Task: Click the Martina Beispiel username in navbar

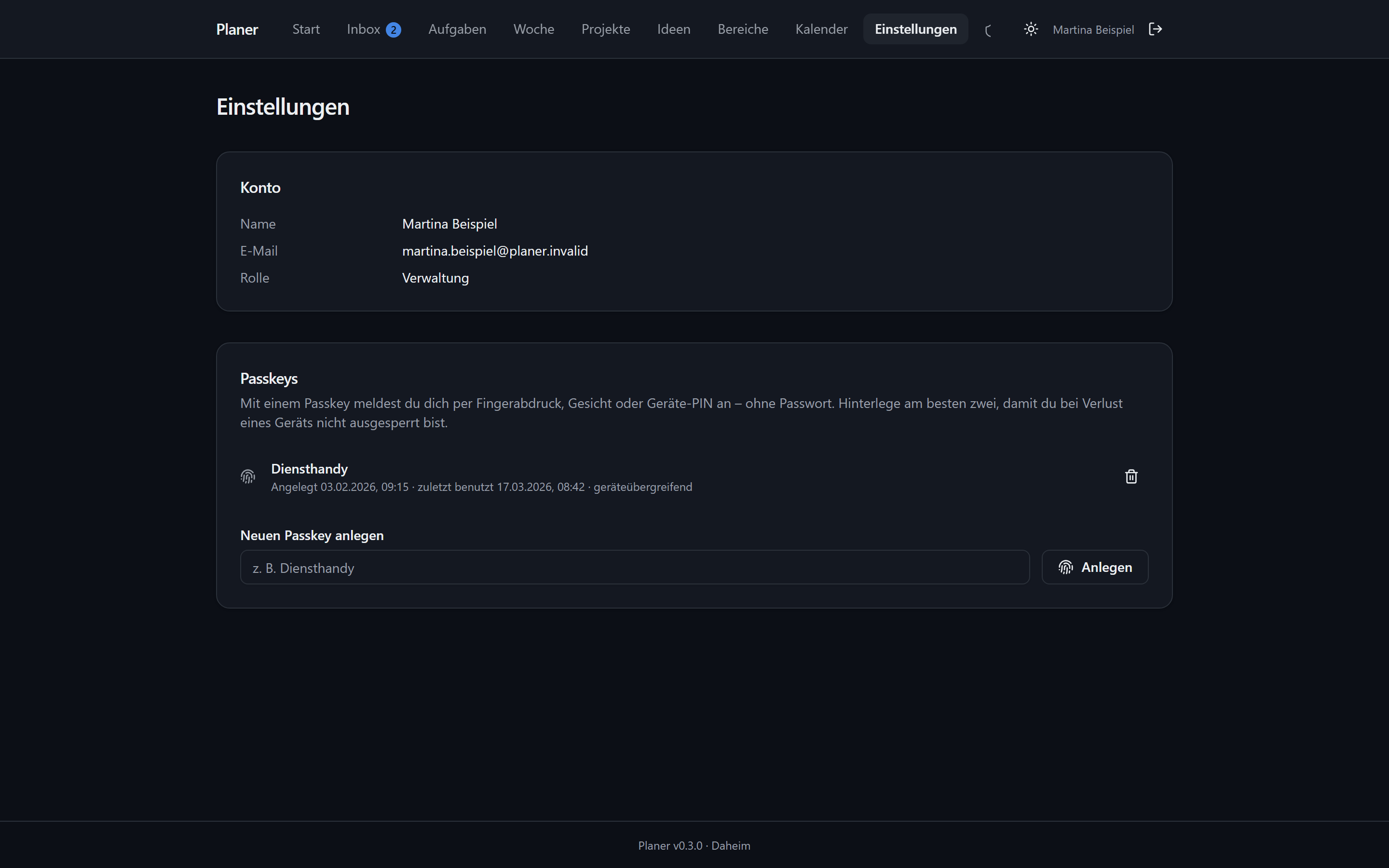Action: (x=1093, y=30)
